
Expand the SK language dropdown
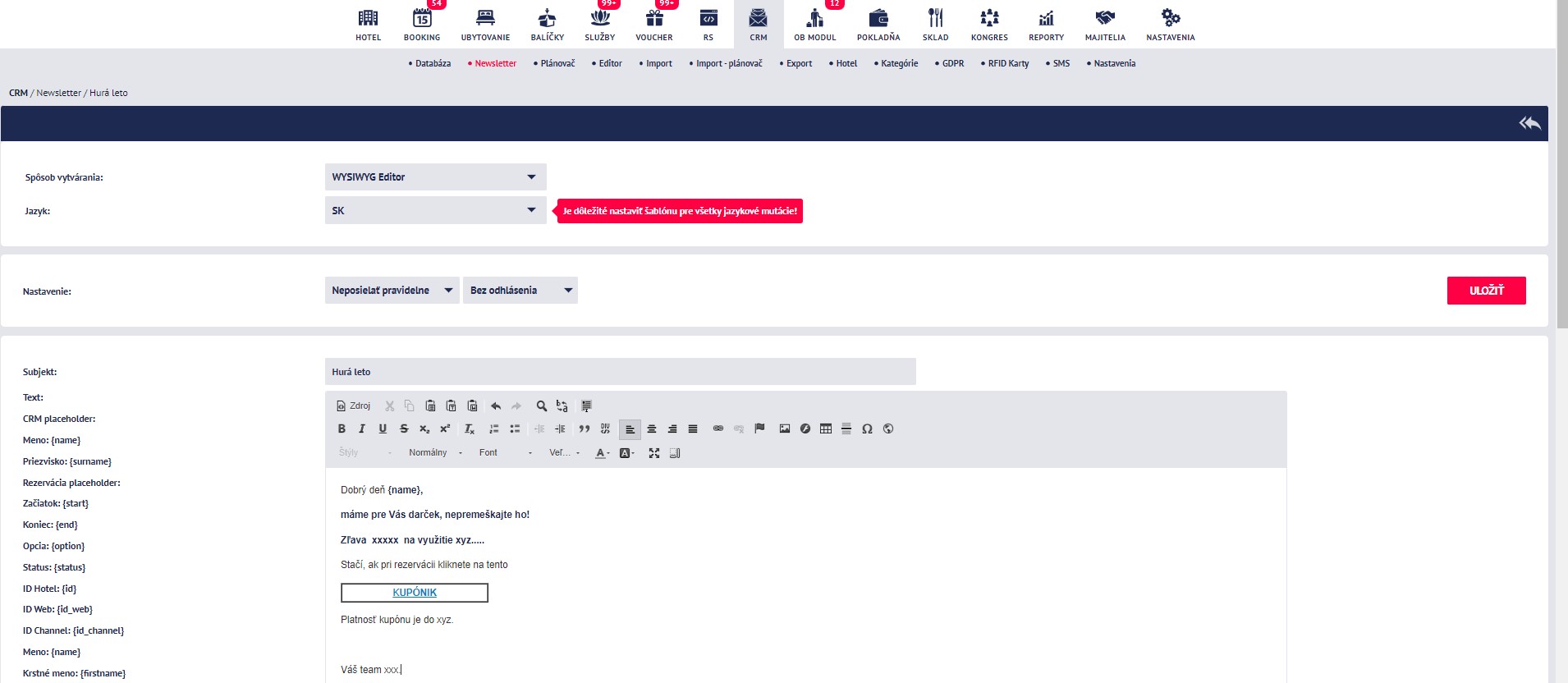(x=435, y=211)
